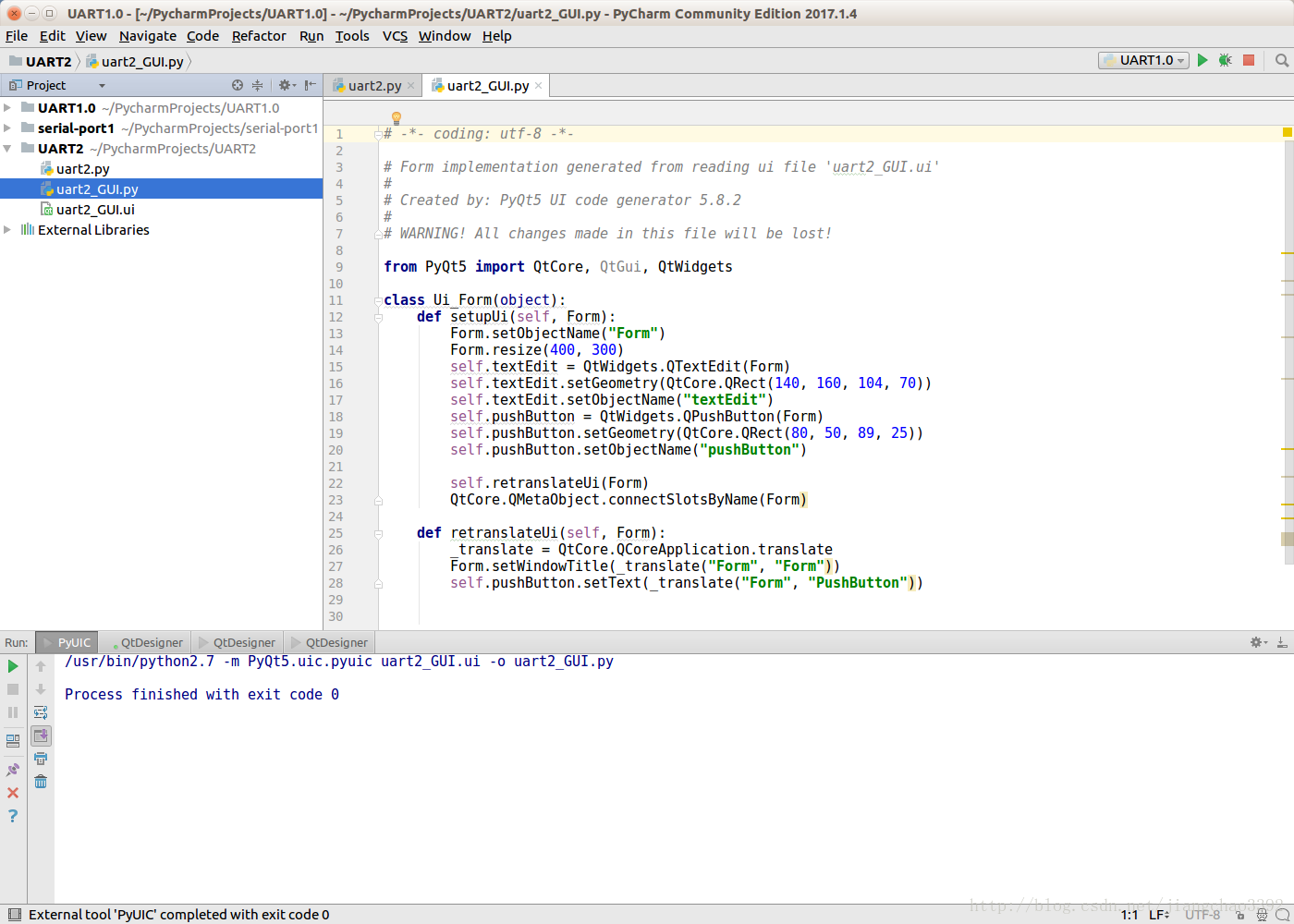1294x924 pixels.
Task: Click the 'Process finished with exit code 0' output
Action: click(x=201, y=695)
